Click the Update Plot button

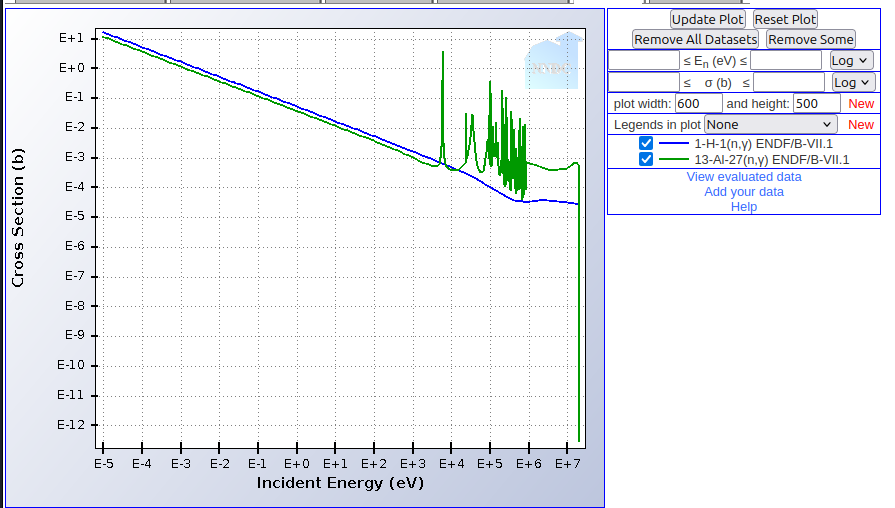pyautogui.click(x=707, y=19)
